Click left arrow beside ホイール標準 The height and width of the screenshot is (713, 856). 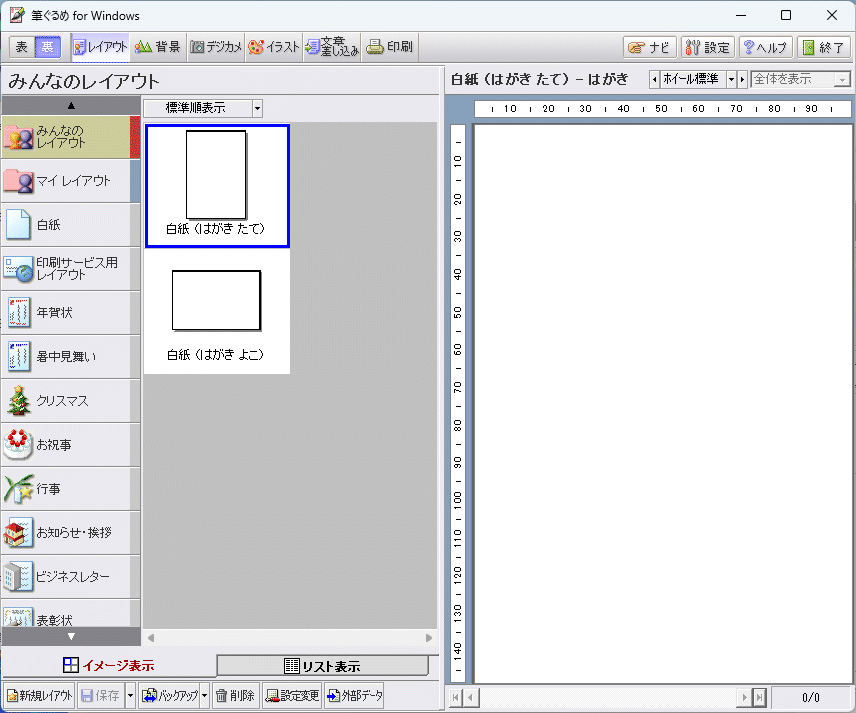pos(654,80)
